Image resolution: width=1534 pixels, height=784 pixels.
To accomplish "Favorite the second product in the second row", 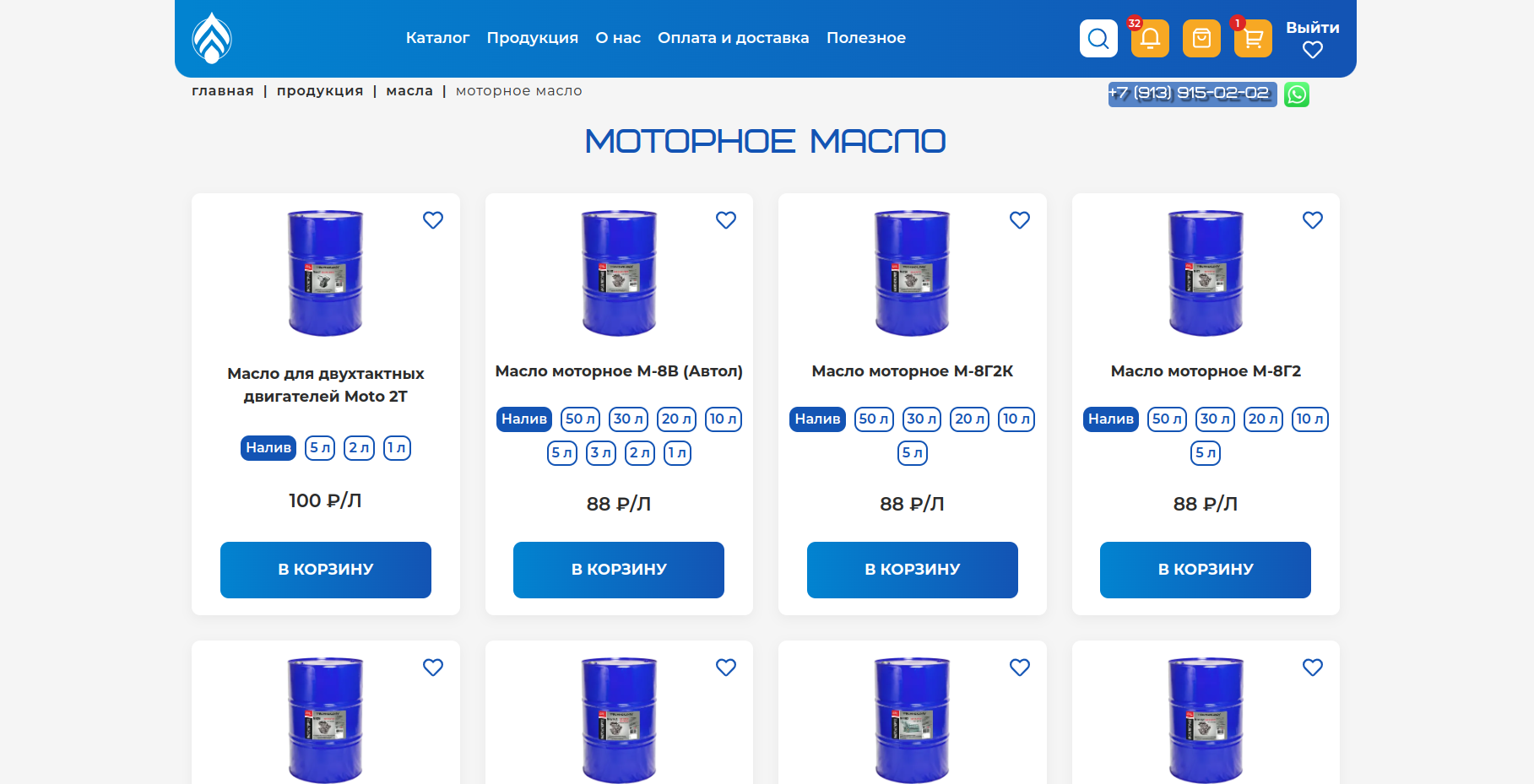I will pos(726,668).
